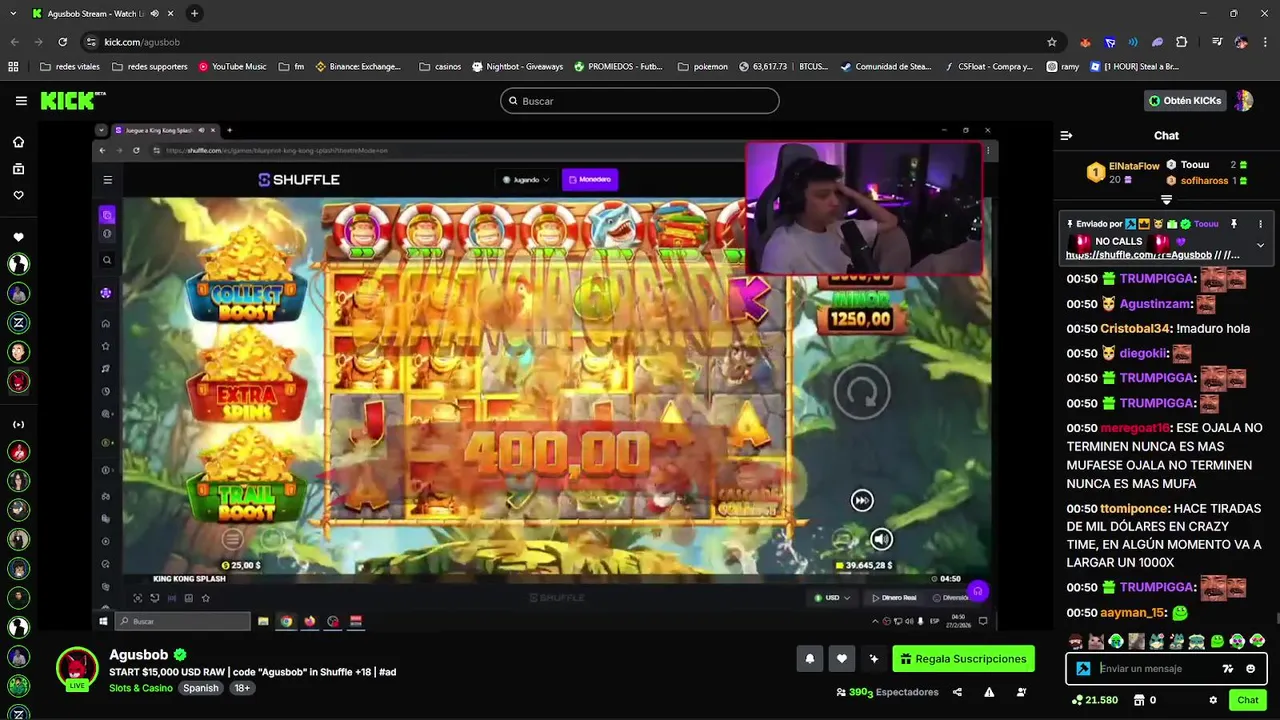
Task: Expand pinned message with chevron
Action: point(1260,245)
